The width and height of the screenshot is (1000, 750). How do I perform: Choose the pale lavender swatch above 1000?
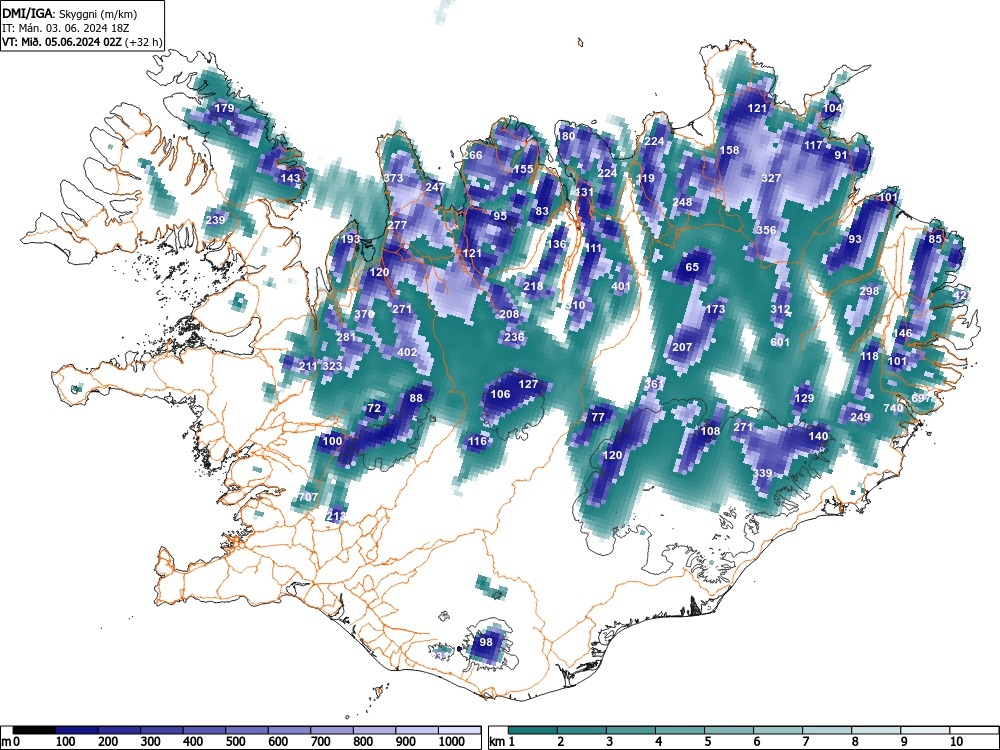click(460, 730)
